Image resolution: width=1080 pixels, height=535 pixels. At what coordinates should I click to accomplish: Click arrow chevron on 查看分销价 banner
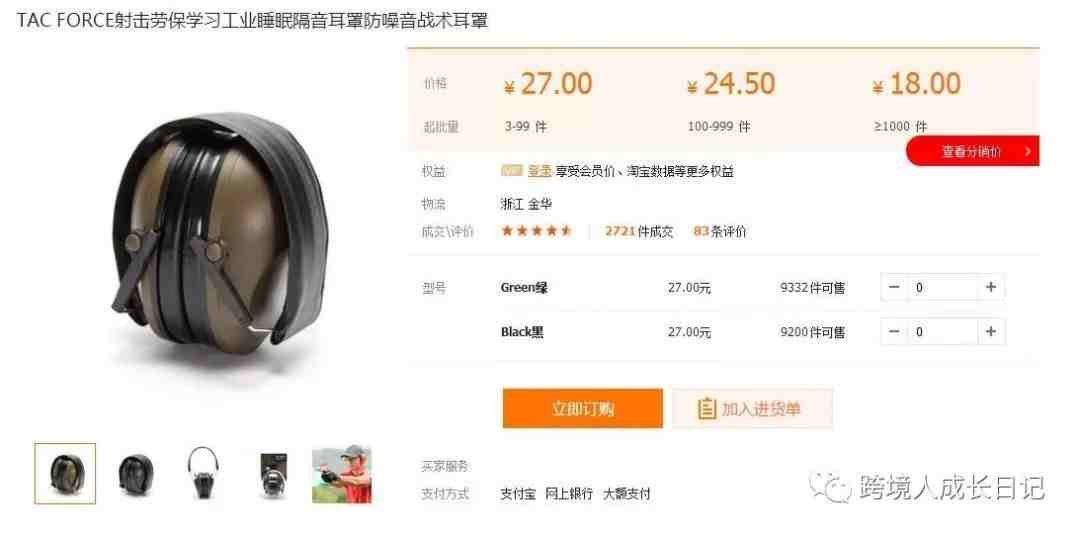coord(1028,151)
